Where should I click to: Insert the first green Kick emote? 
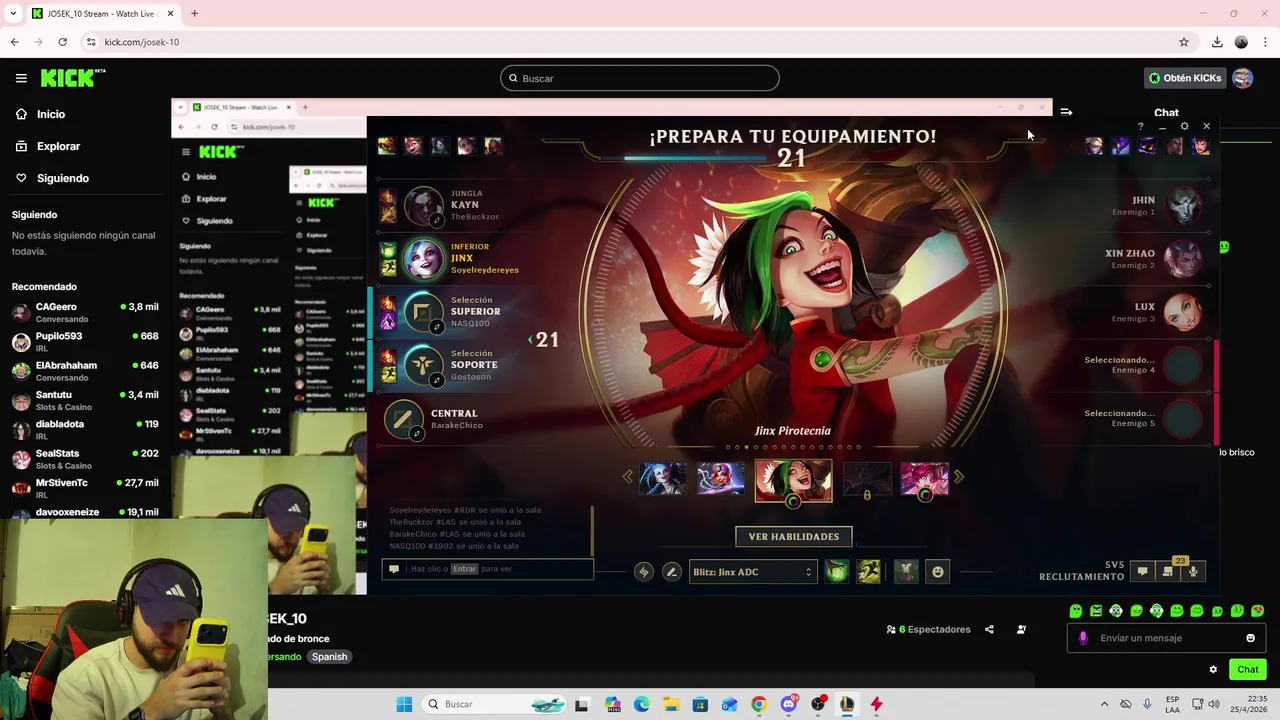coord(1076,611)
